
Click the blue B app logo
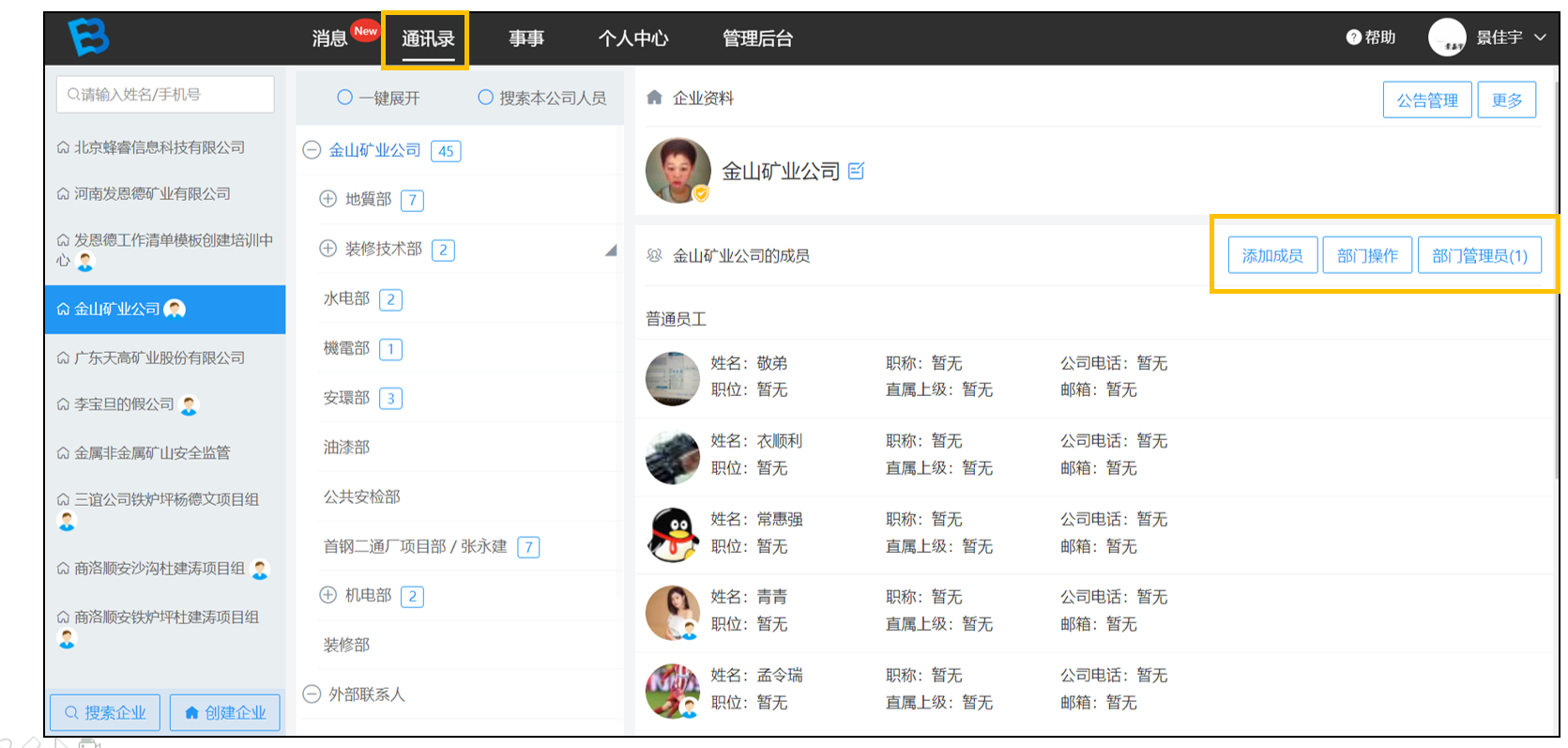88,38
